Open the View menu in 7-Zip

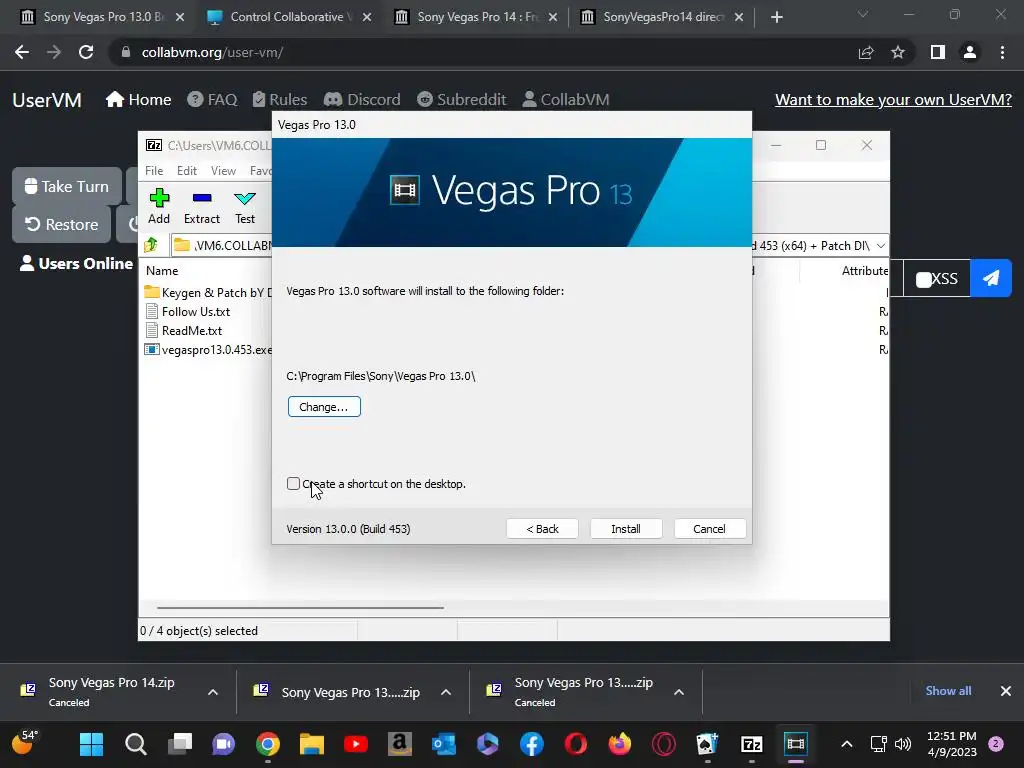point(223,170)
